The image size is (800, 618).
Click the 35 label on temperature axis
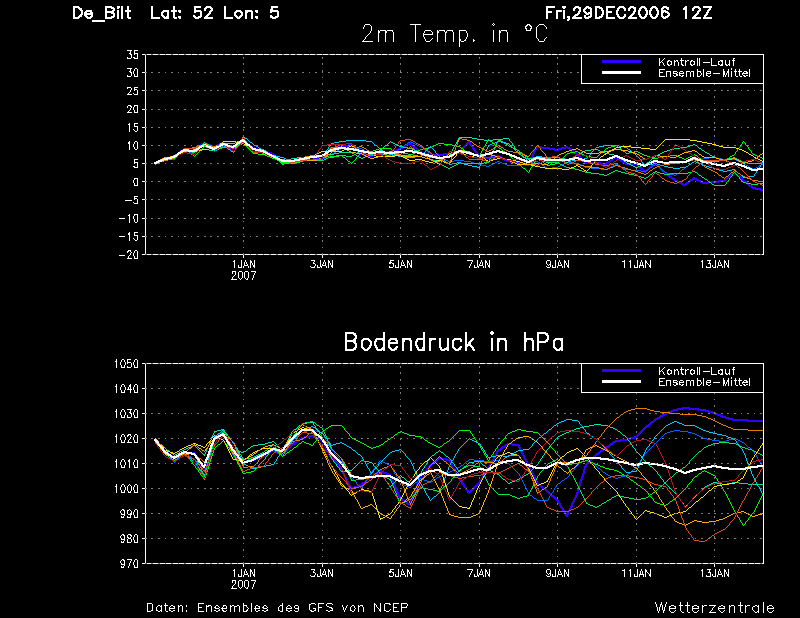(133, 55)
